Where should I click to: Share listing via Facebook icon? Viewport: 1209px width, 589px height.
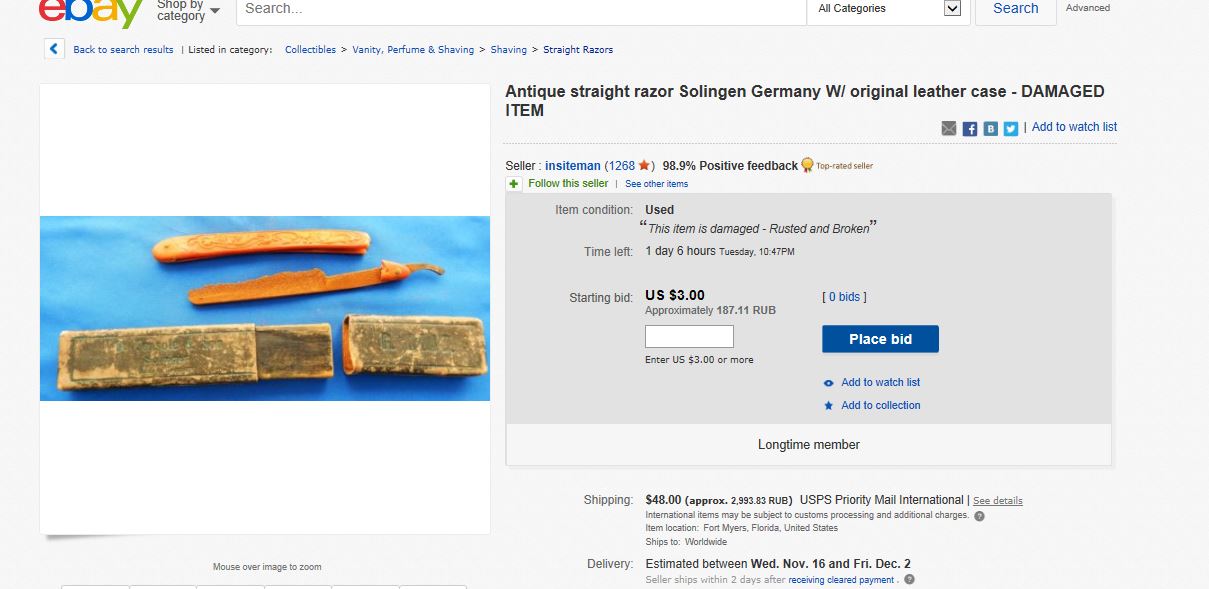(970, 128)
